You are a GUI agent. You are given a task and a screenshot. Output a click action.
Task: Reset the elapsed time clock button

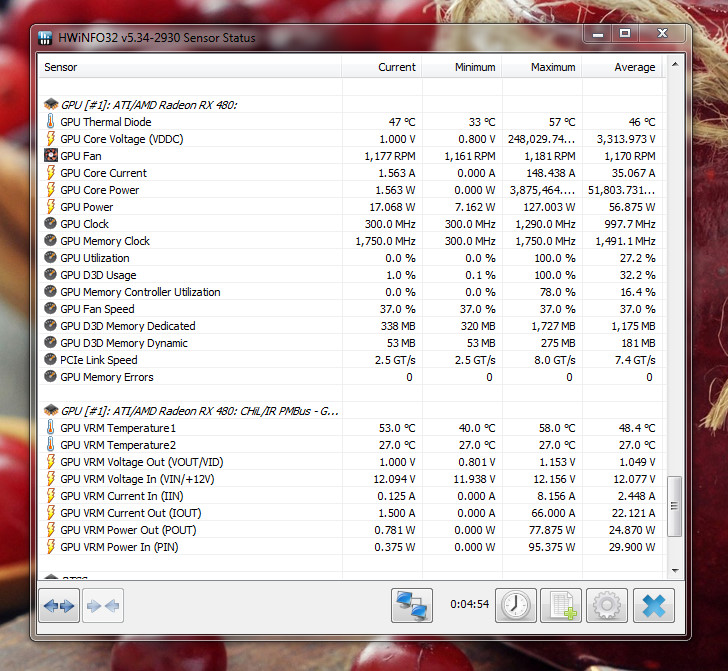[516, 605]
